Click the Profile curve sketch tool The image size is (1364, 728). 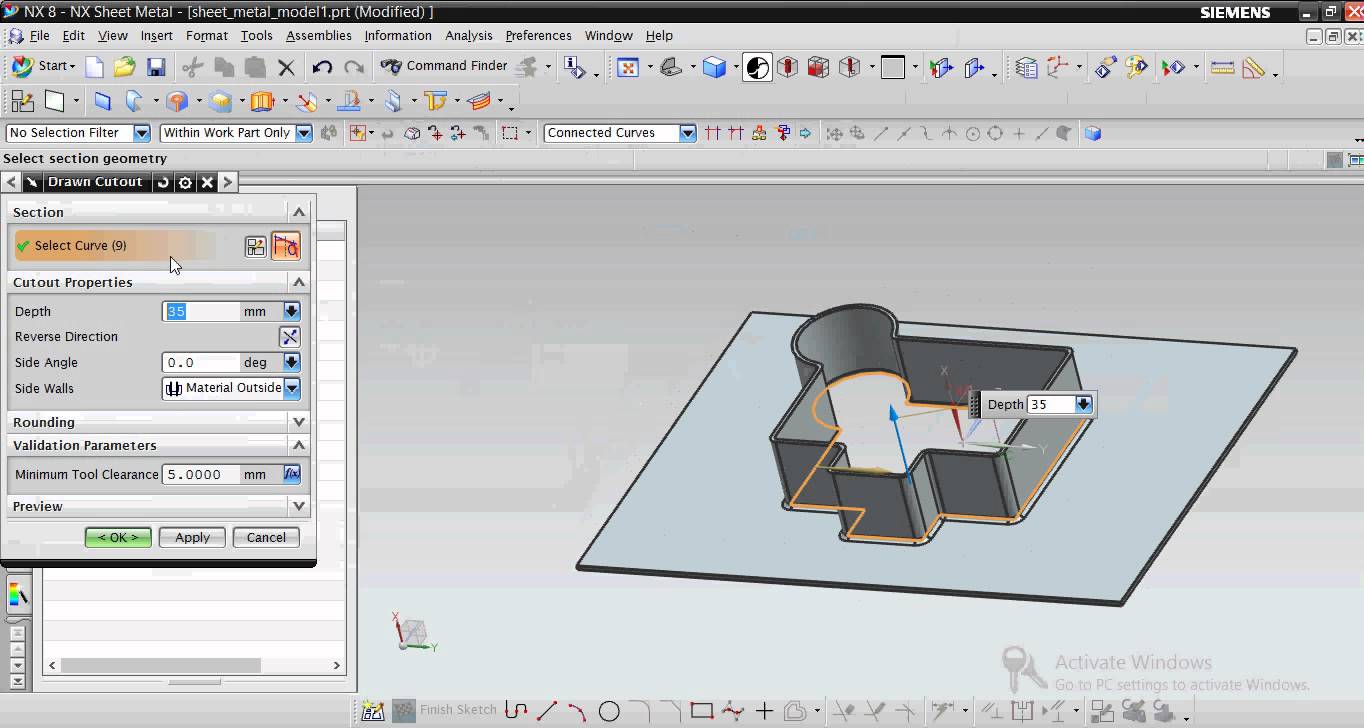(516, 711)
